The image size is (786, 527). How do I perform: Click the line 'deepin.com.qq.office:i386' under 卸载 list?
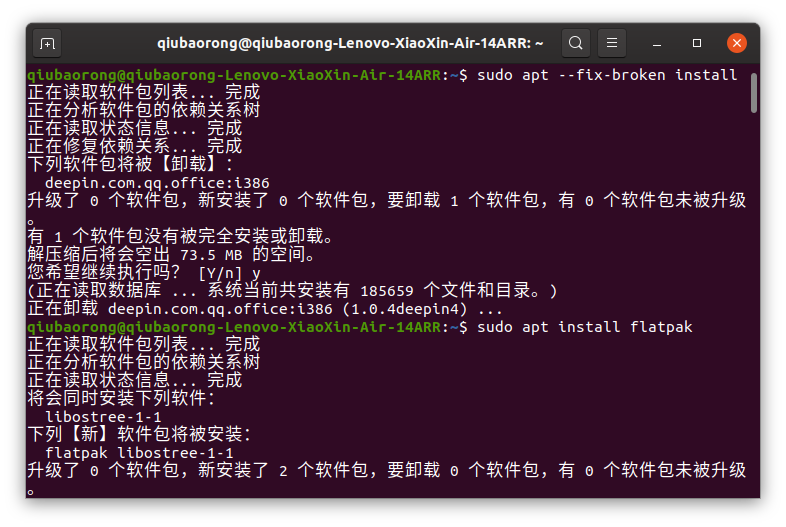157,183
